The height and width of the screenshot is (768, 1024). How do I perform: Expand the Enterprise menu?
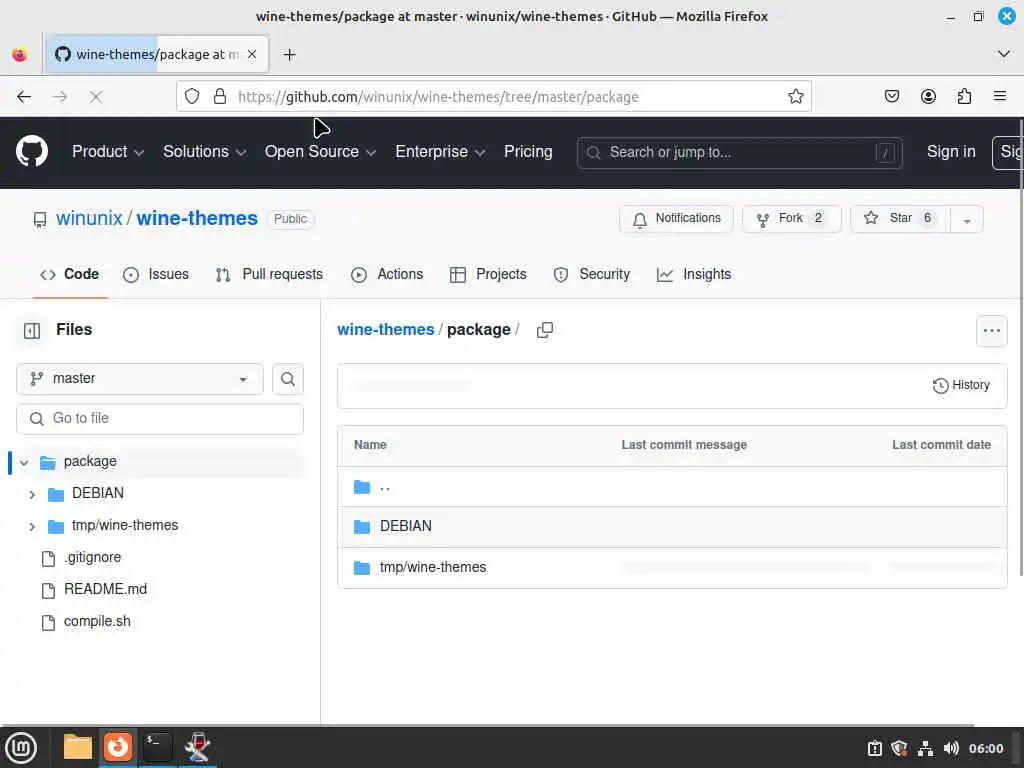click(x=440, y=152)
